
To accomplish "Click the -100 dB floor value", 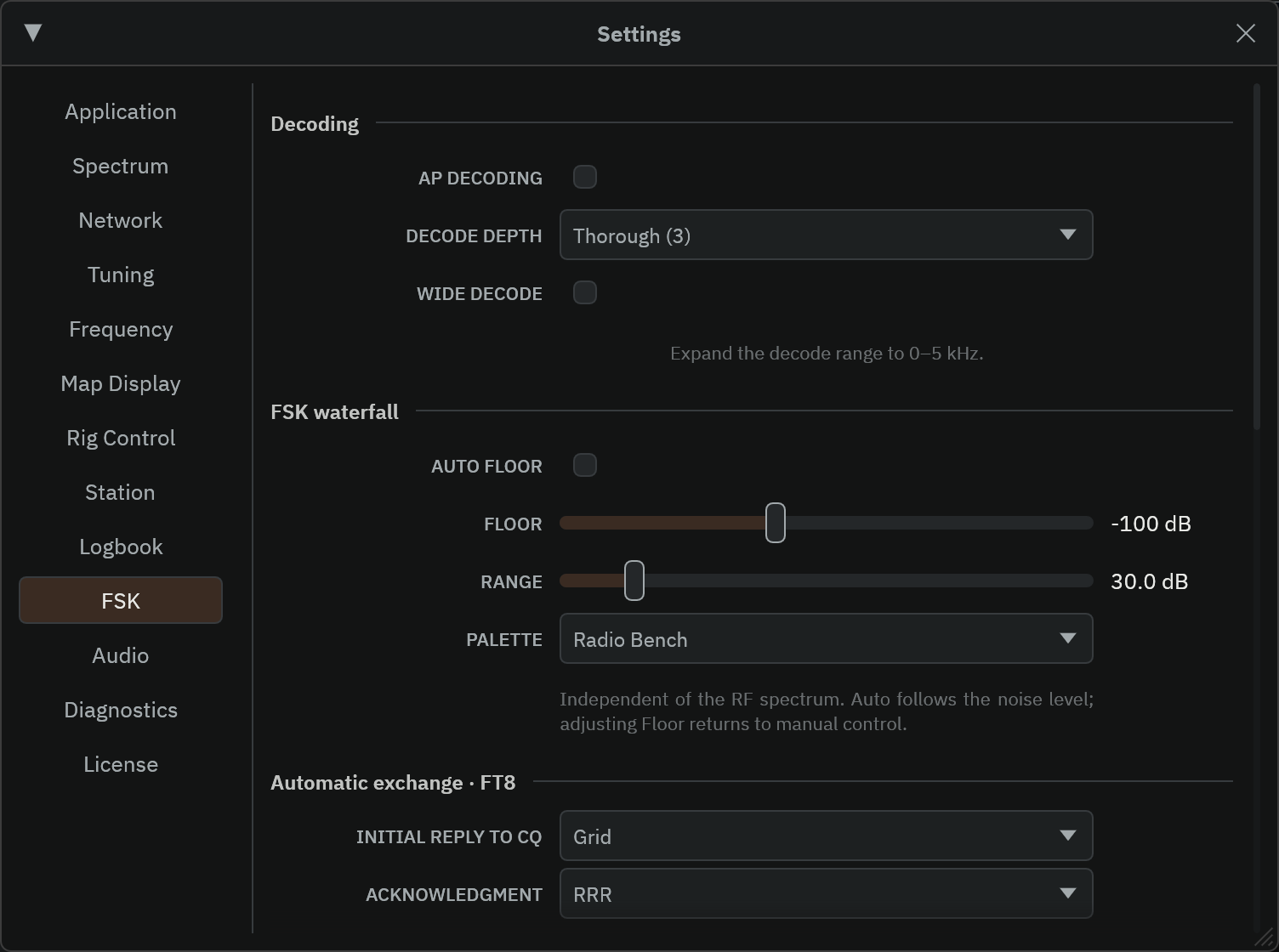I will (x=1151, y=524).
